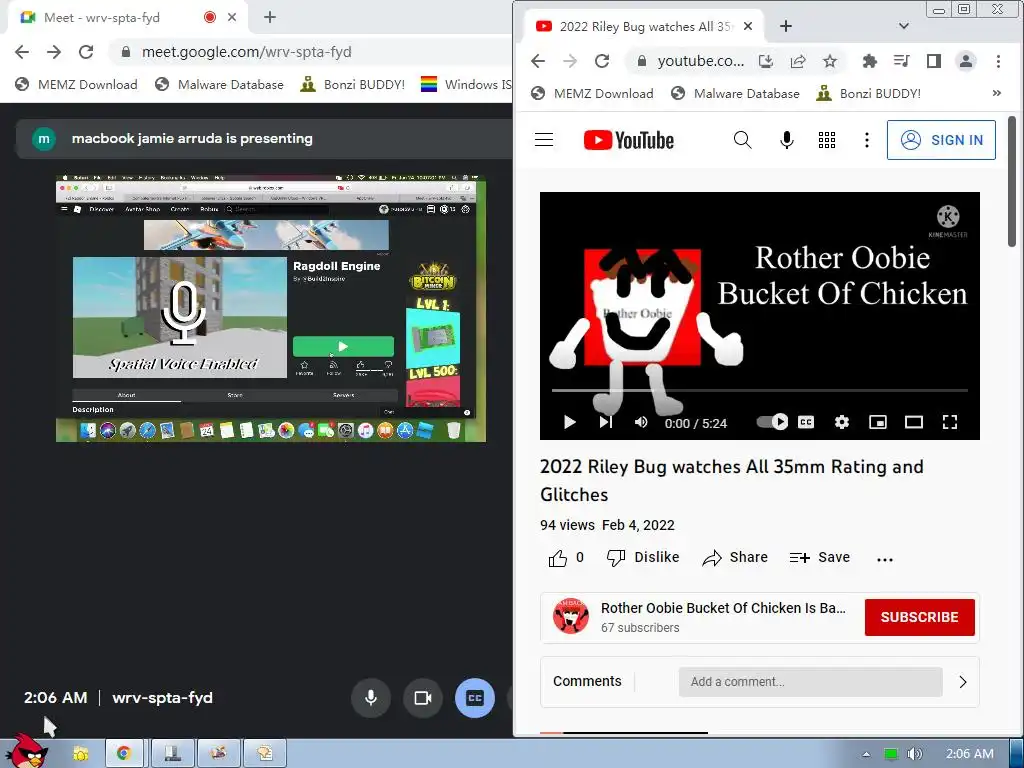Go back in the Meet browser window
This screenshot has width=1024, height=768.
click(22, 52)
